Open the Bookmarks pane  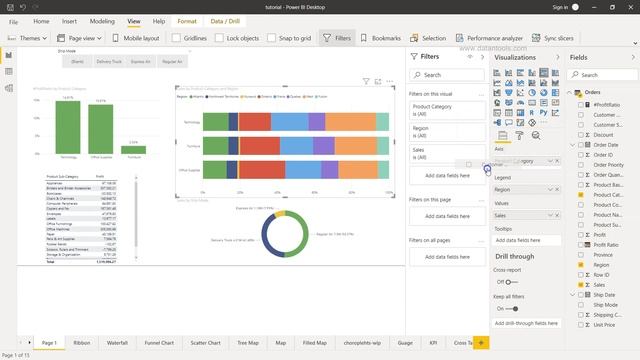[x=381, y=38]
